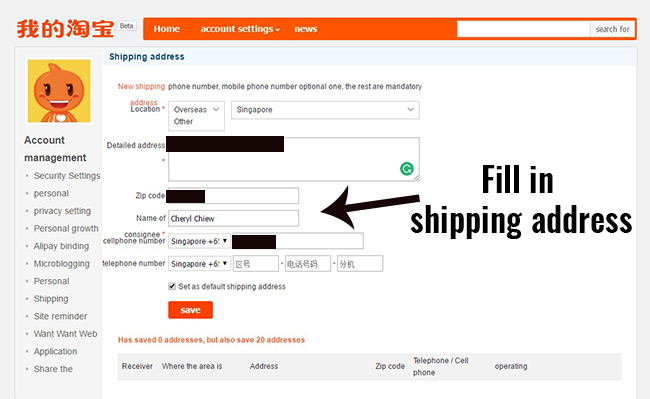The height and width of the screenshot is (399, 650).
Task: Toggle Set as default shipping address checkbox
Action: [172, 286]
